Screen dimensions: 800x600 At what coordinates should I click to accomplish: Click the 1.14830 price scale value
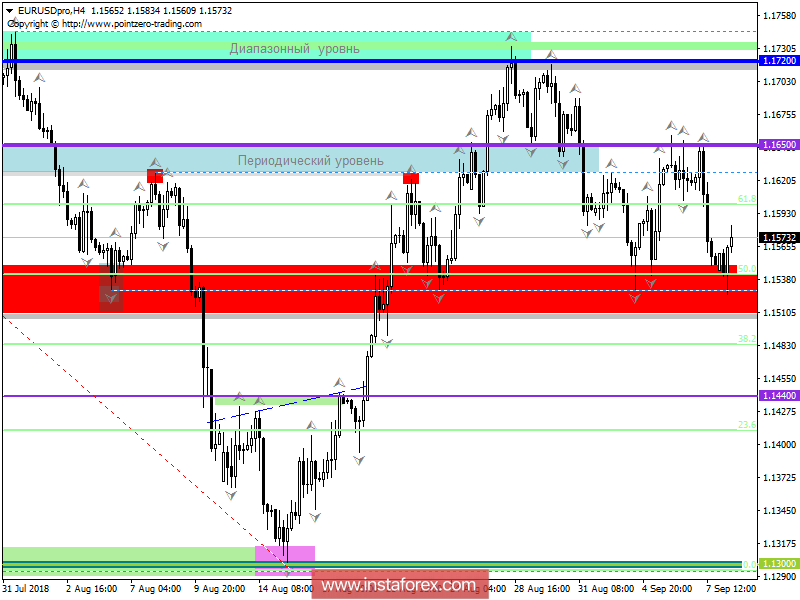coord(779,345)
